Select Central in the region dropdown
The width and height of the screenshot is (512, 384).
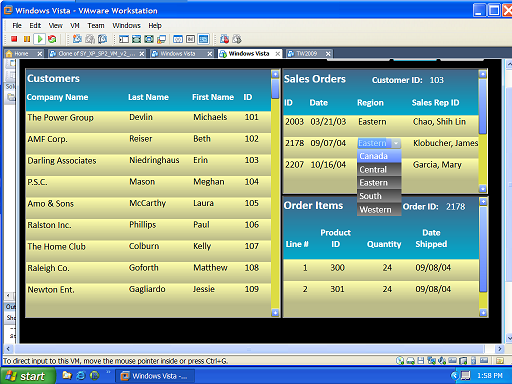click(379, 169)
